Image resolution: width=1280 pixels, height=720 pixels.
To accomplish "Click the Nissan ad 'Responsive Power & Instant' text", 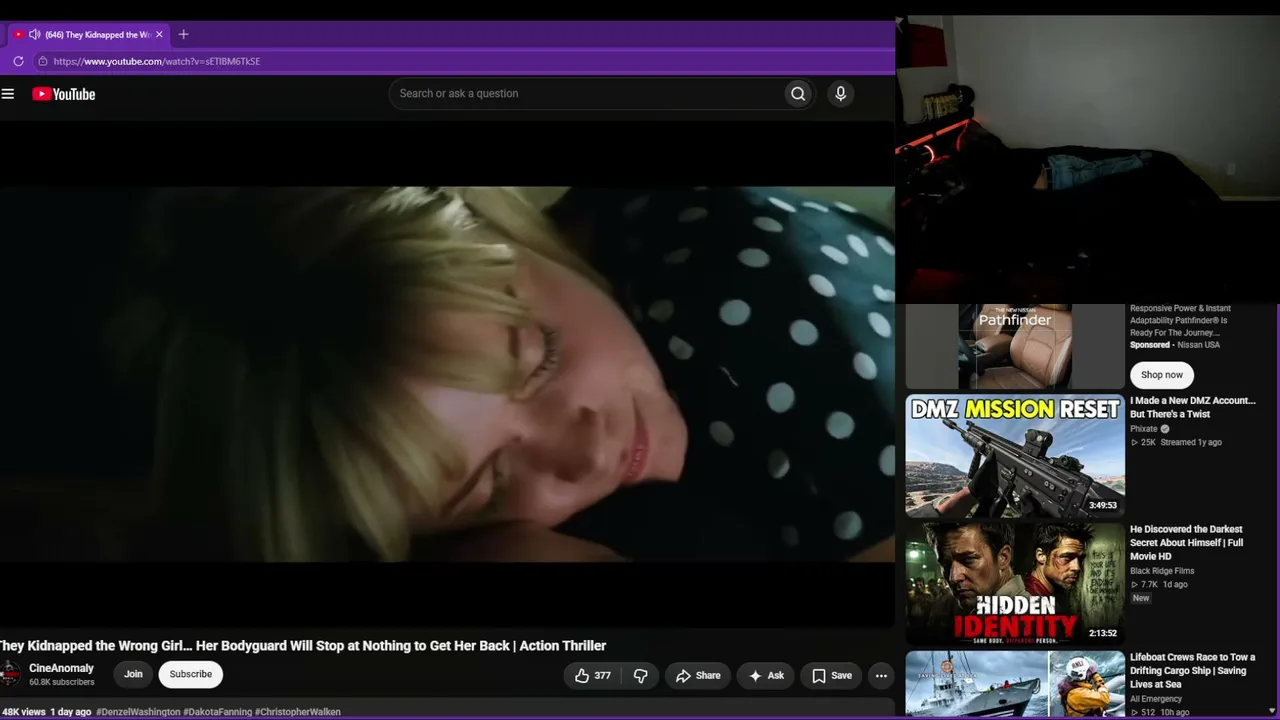I will [x=1181, y=320].
